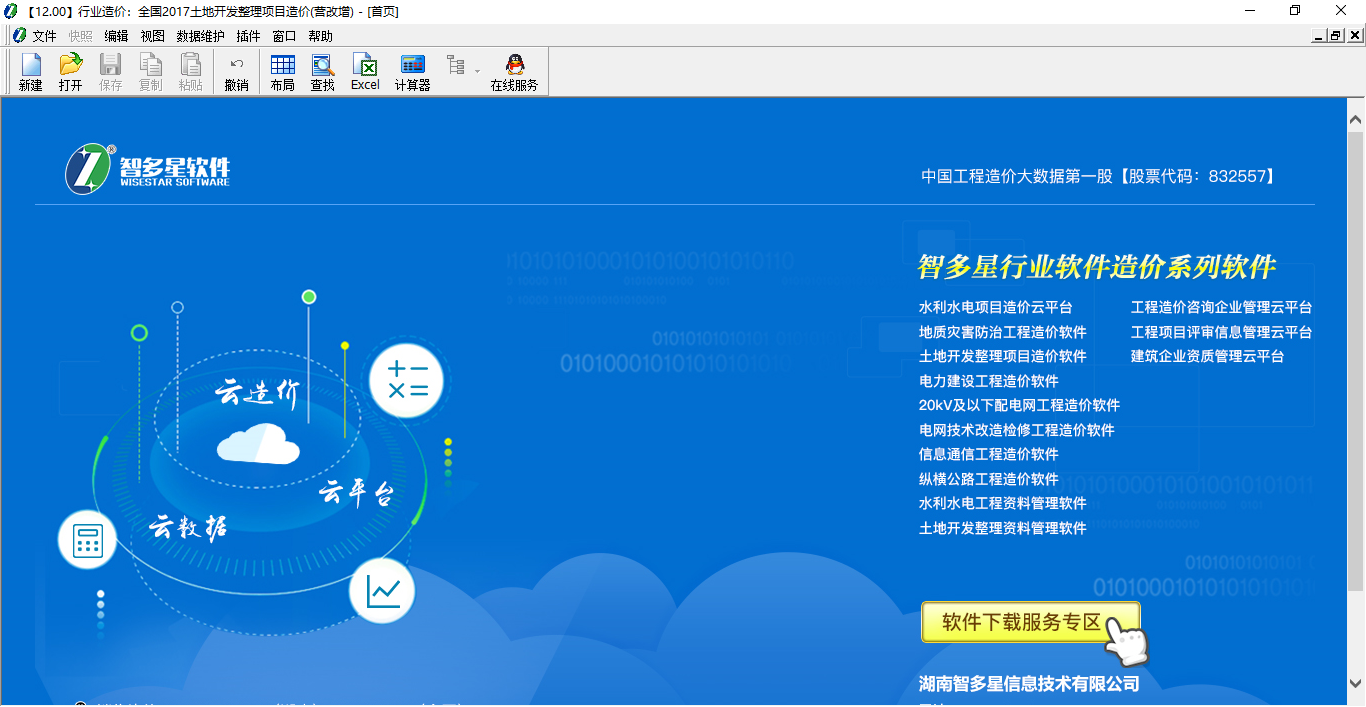1366x707 pixels.
Task: Launch the 查找 (Find) tool
Action: (x=322, y=72)
